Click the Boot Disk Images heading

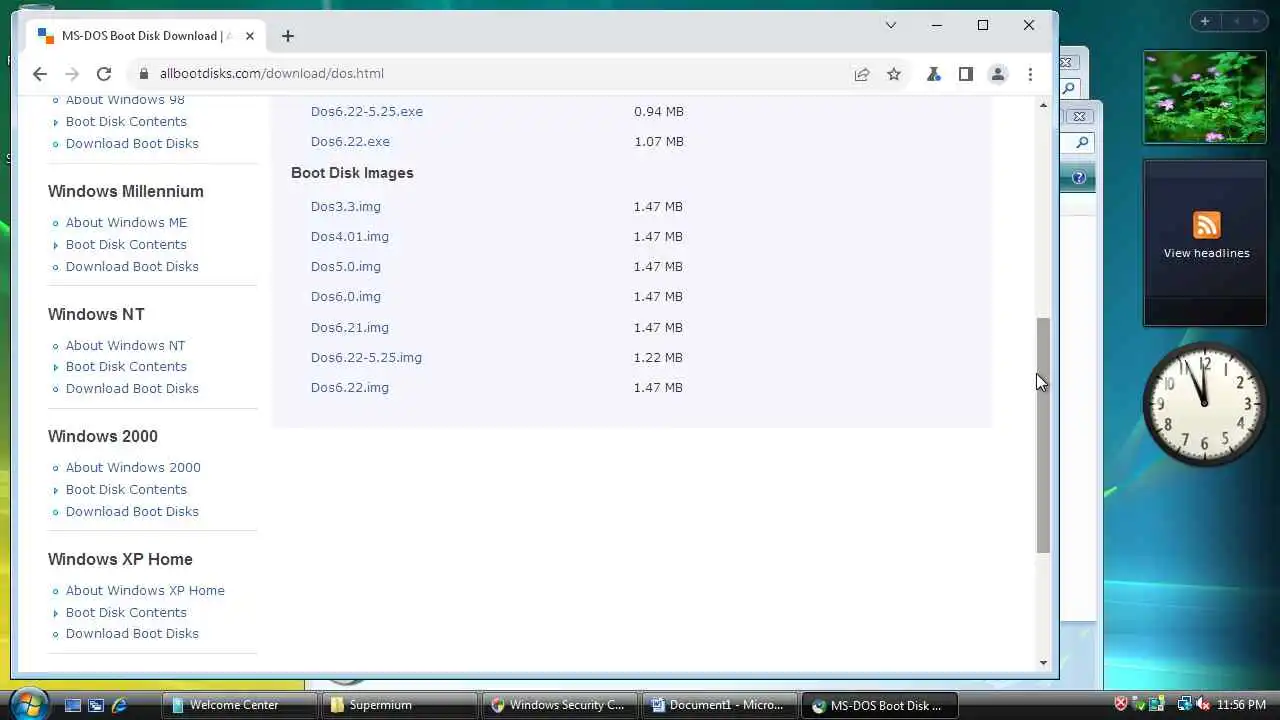[352, 173]
